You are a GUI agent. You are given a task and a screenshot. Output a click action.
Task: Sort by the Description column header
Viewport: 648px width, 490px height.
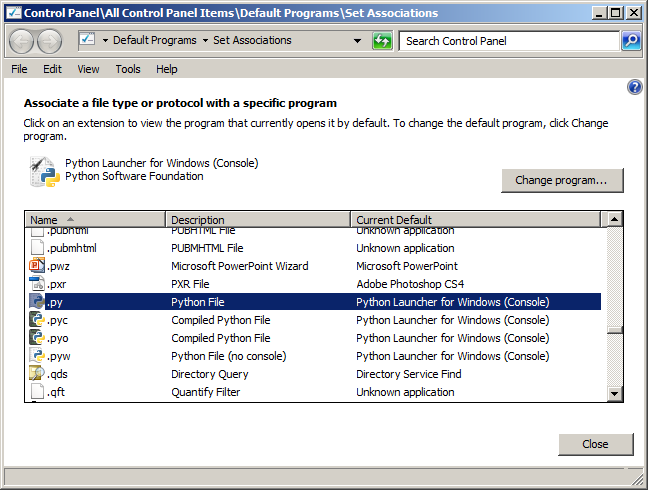point(258,219)
